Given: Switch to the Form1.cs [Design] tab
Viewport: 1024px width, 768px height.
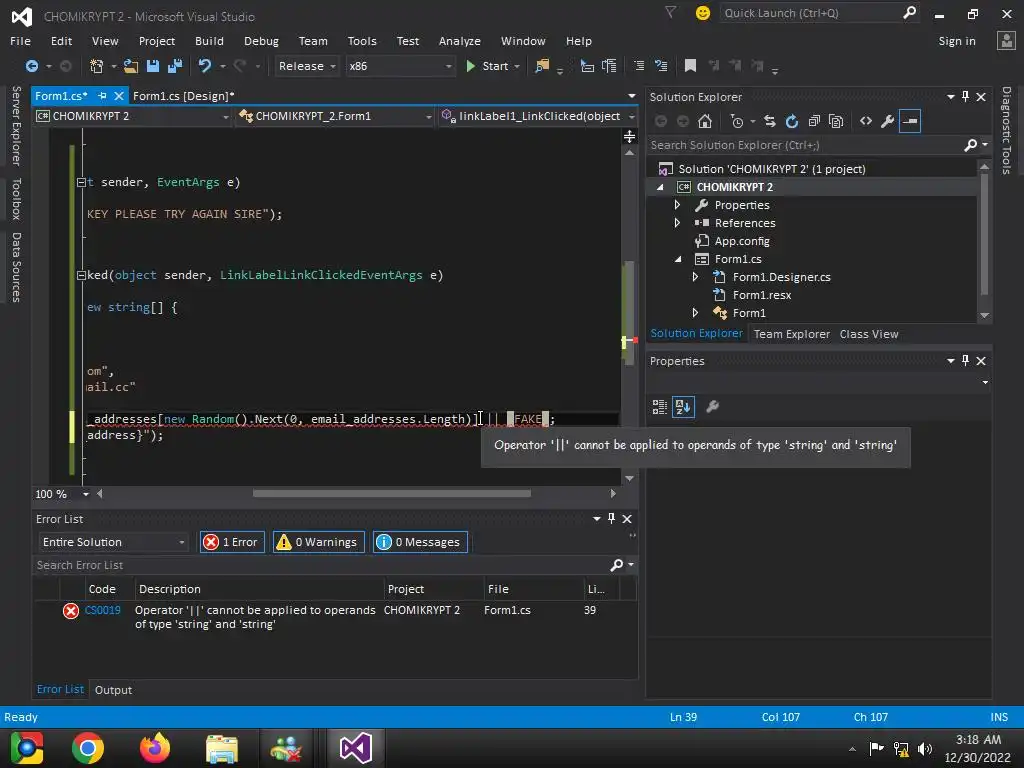Looking at the screenshot, I should tap(184, 96).
